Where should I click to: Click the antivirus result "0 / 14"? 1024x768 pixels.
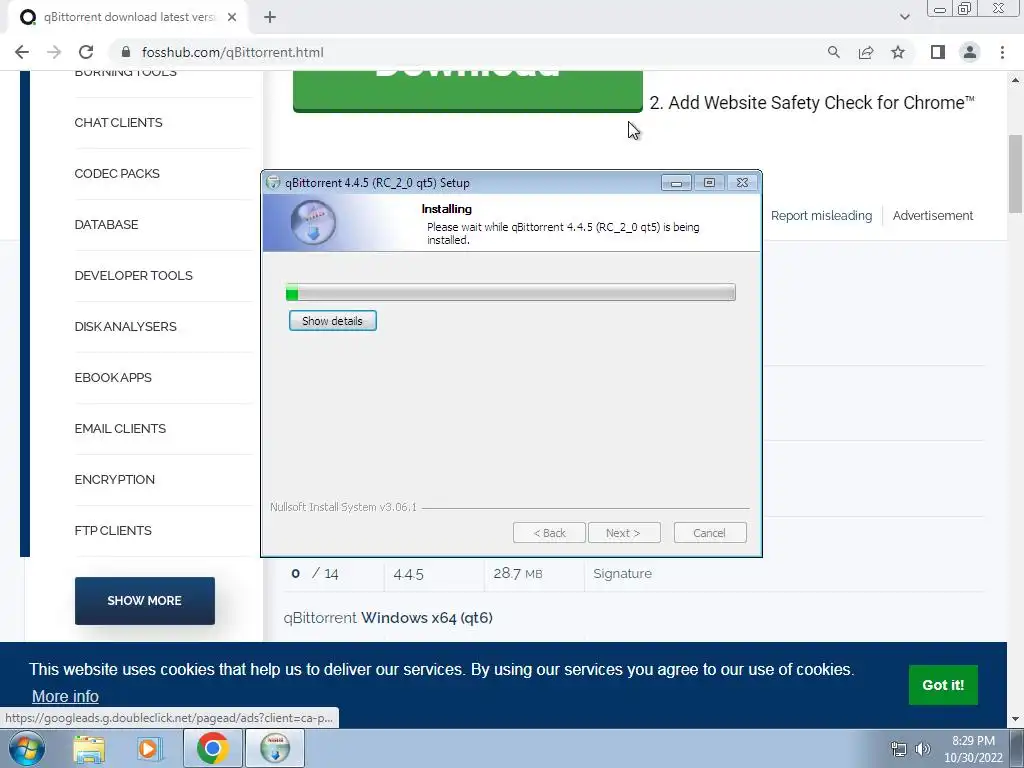point(315,573)
